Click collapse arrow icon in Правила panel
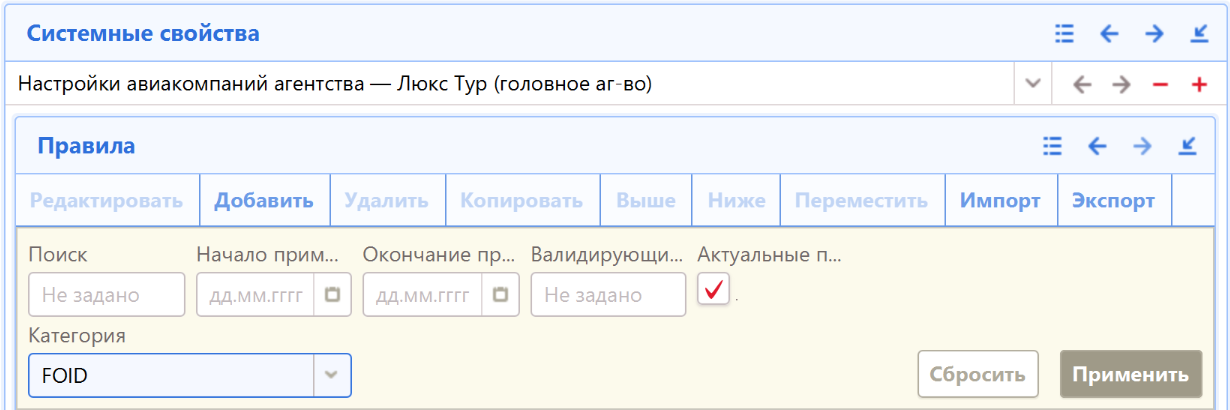The width and height of the screenshot is (1230, 410). 1187,147
